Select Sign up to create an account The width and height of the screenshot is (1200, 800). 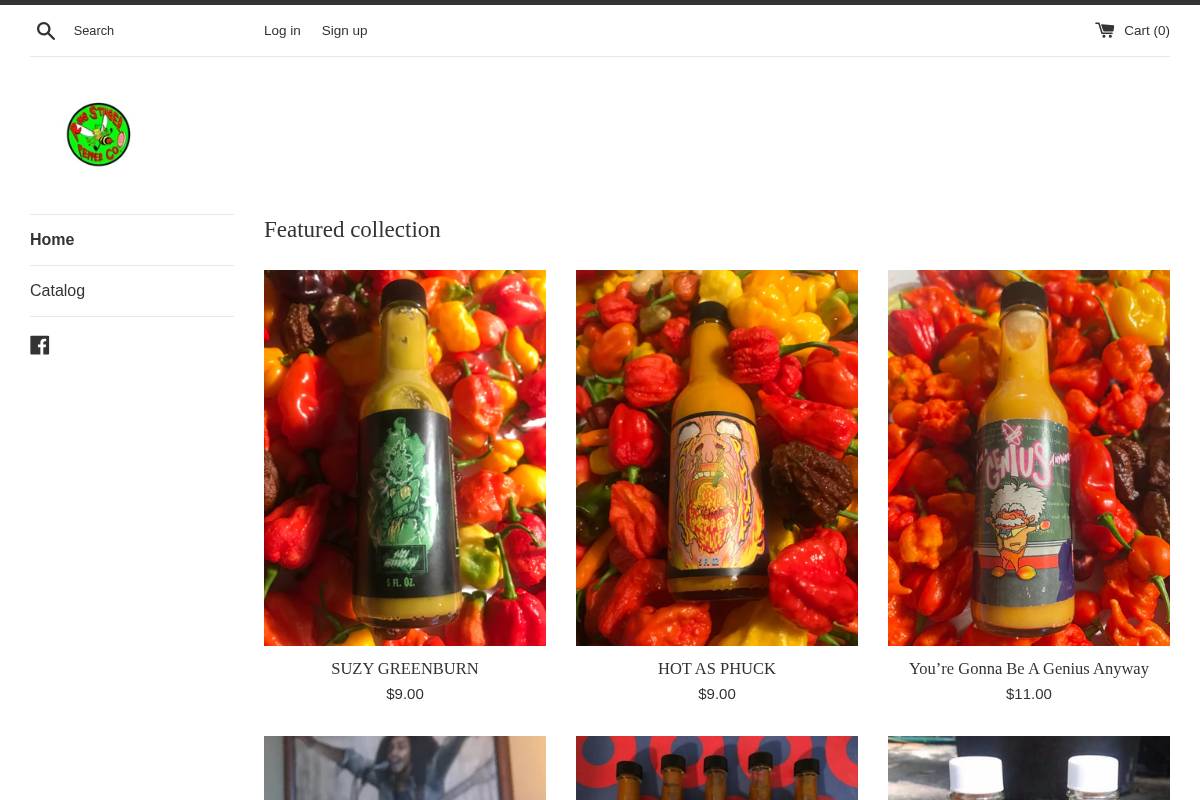click(x=344, y=30)
